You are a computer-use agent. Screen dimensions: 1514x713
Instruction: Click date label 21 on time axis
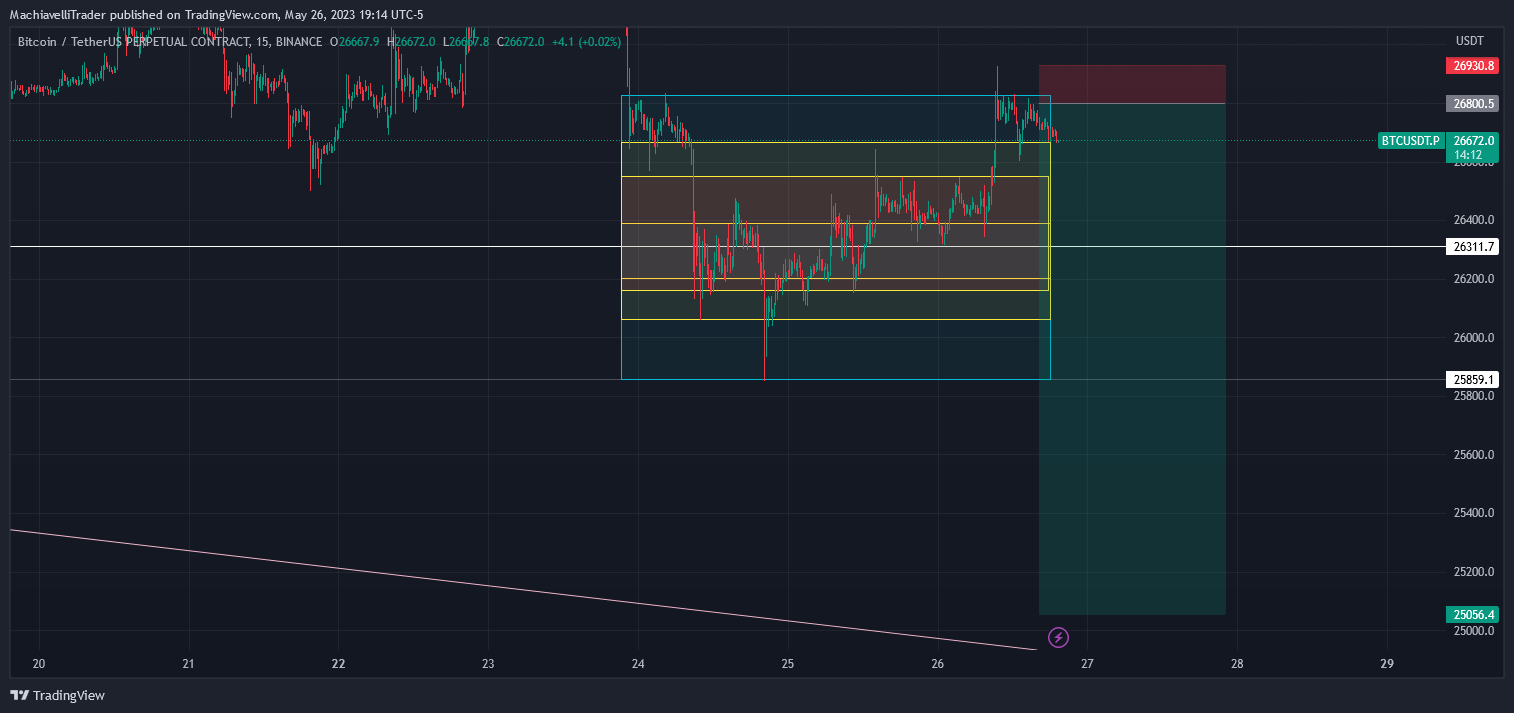[x=189, y=664]
